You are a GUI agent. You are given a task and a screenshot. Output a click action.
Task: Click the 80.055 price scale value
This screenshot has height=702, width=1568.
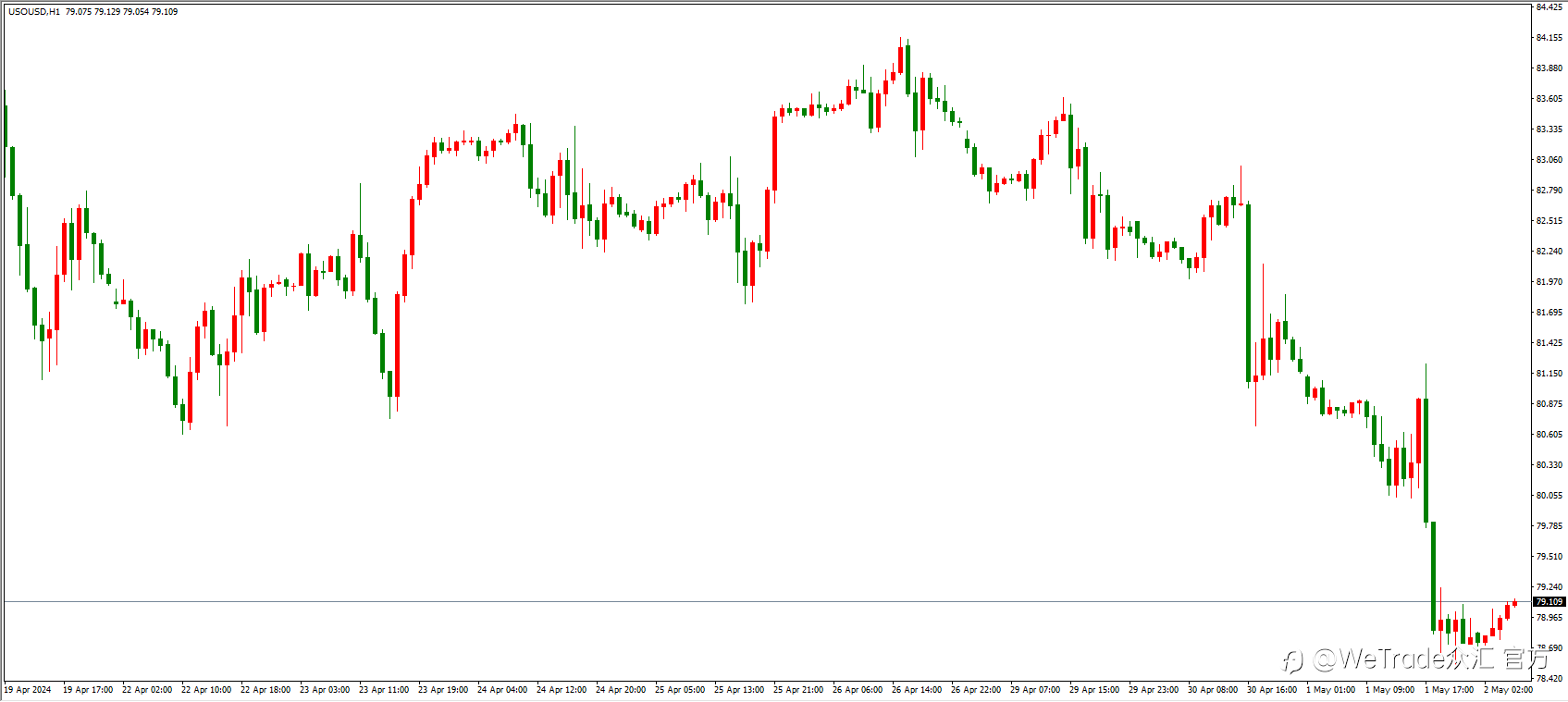pos(1549,496)
